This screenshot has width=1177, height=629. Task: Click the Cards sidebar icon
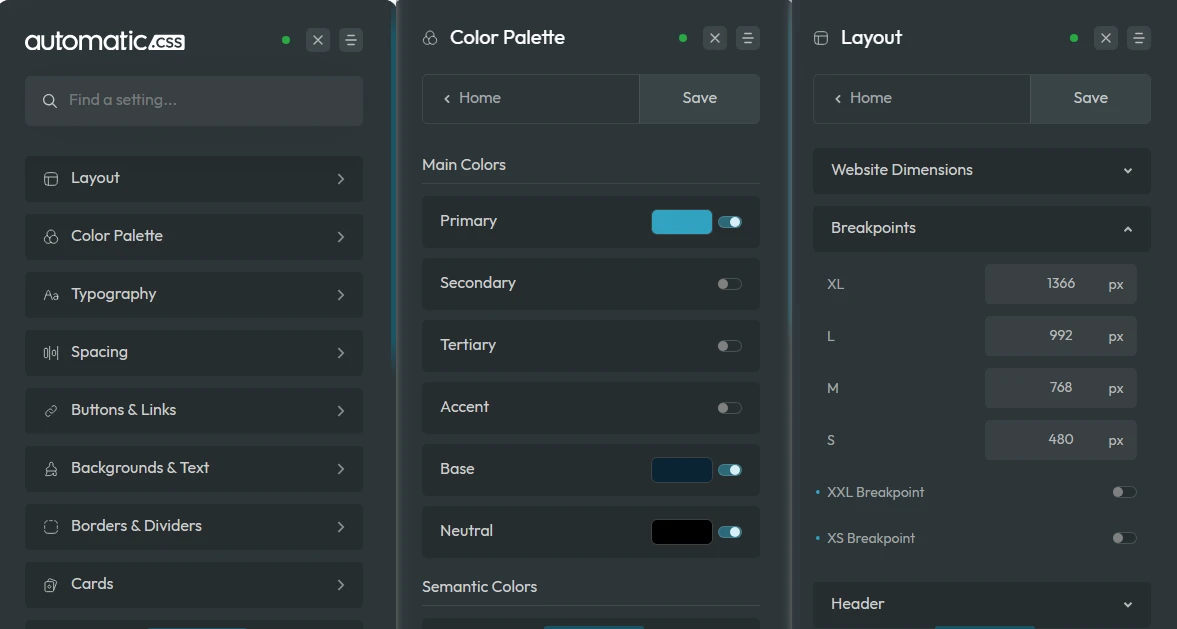click(51, 584)
